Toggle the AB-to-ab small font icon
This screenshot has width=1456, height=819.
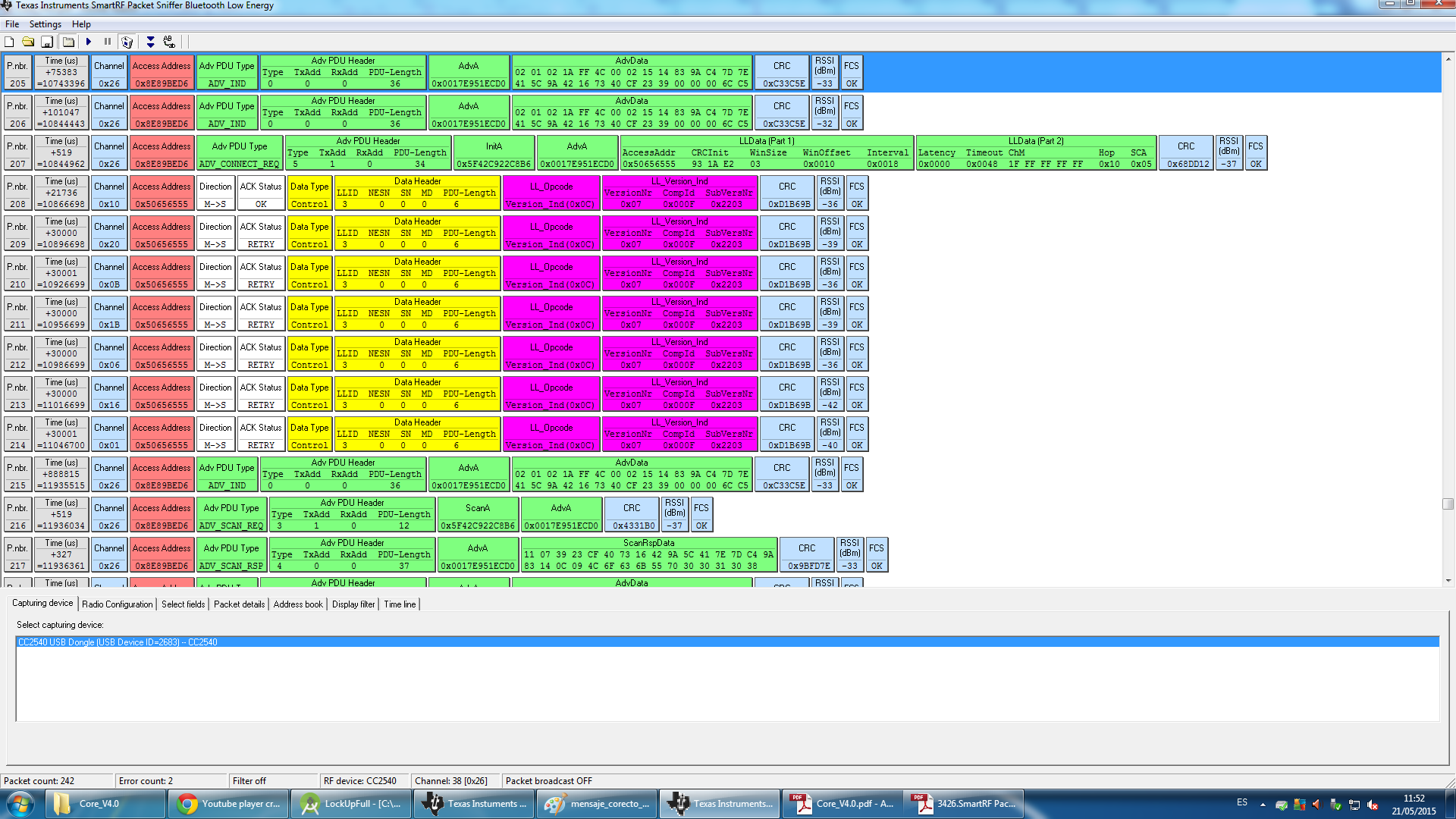click(x=169, y=42)
